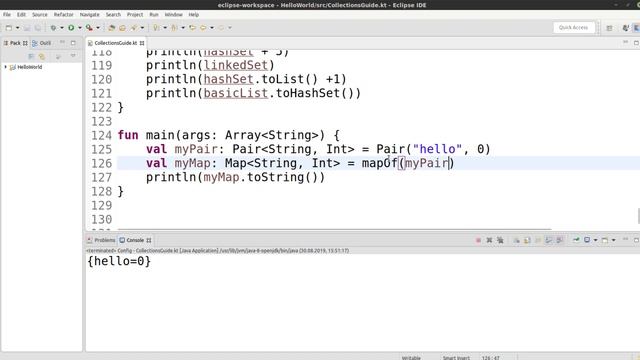The image size is (640, 360).
Task: Open the Source menu
Action: (x=40, y=14)
